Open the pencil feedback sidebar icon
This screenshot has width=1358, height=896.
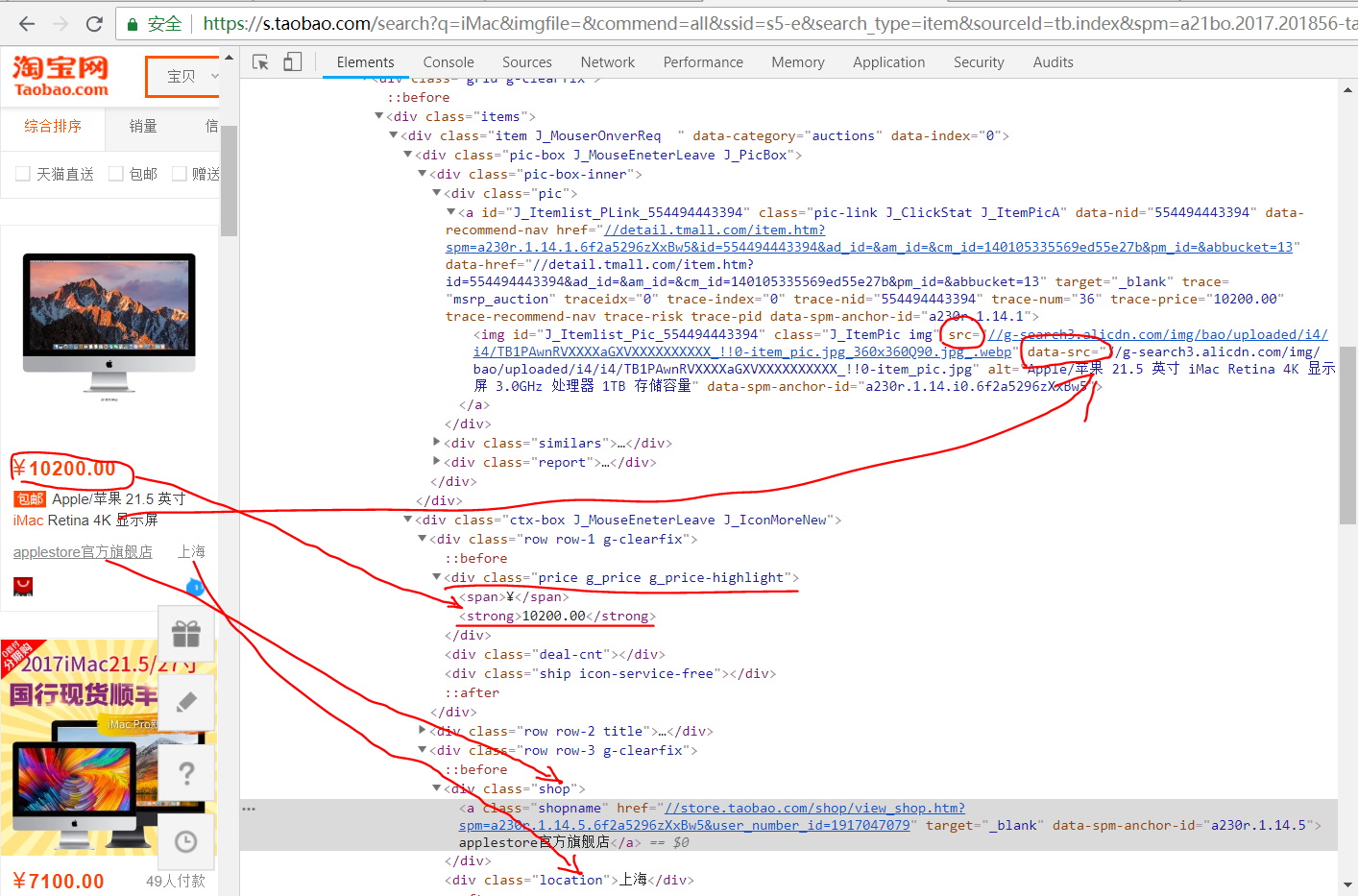click(186, 702)
